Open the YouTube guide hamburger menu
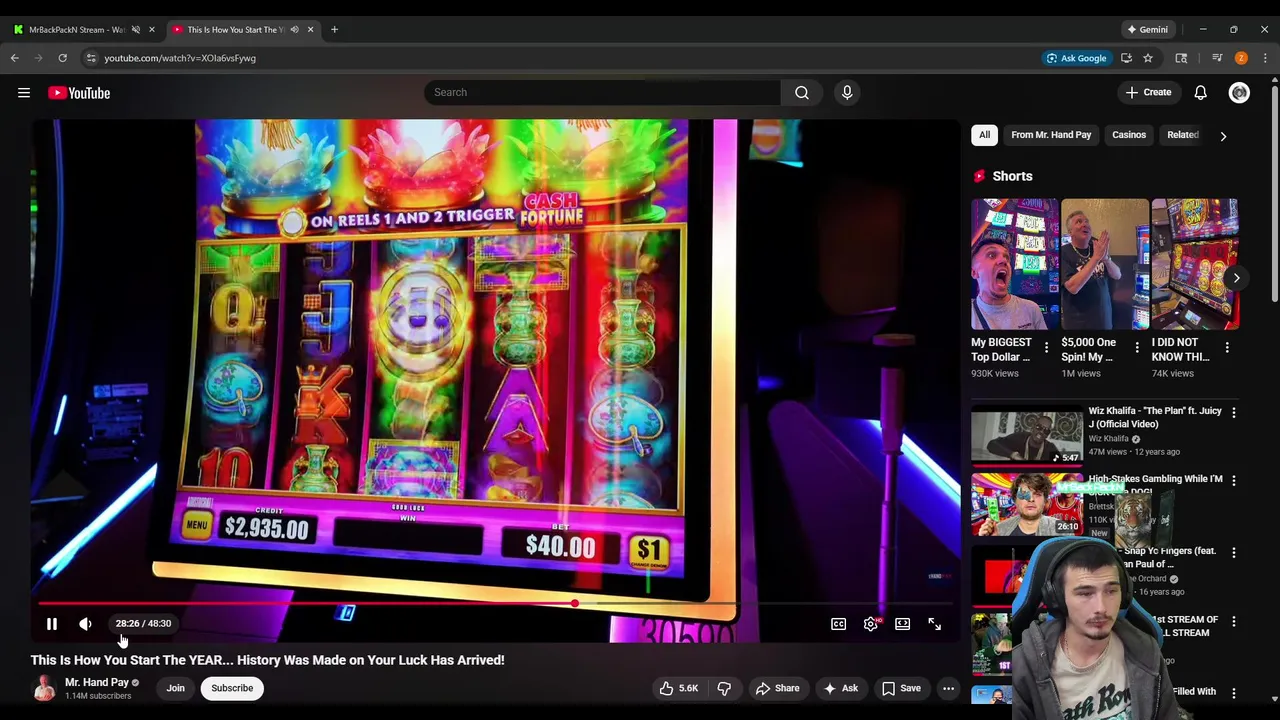 pyautogui.click(x=24, y=93)
